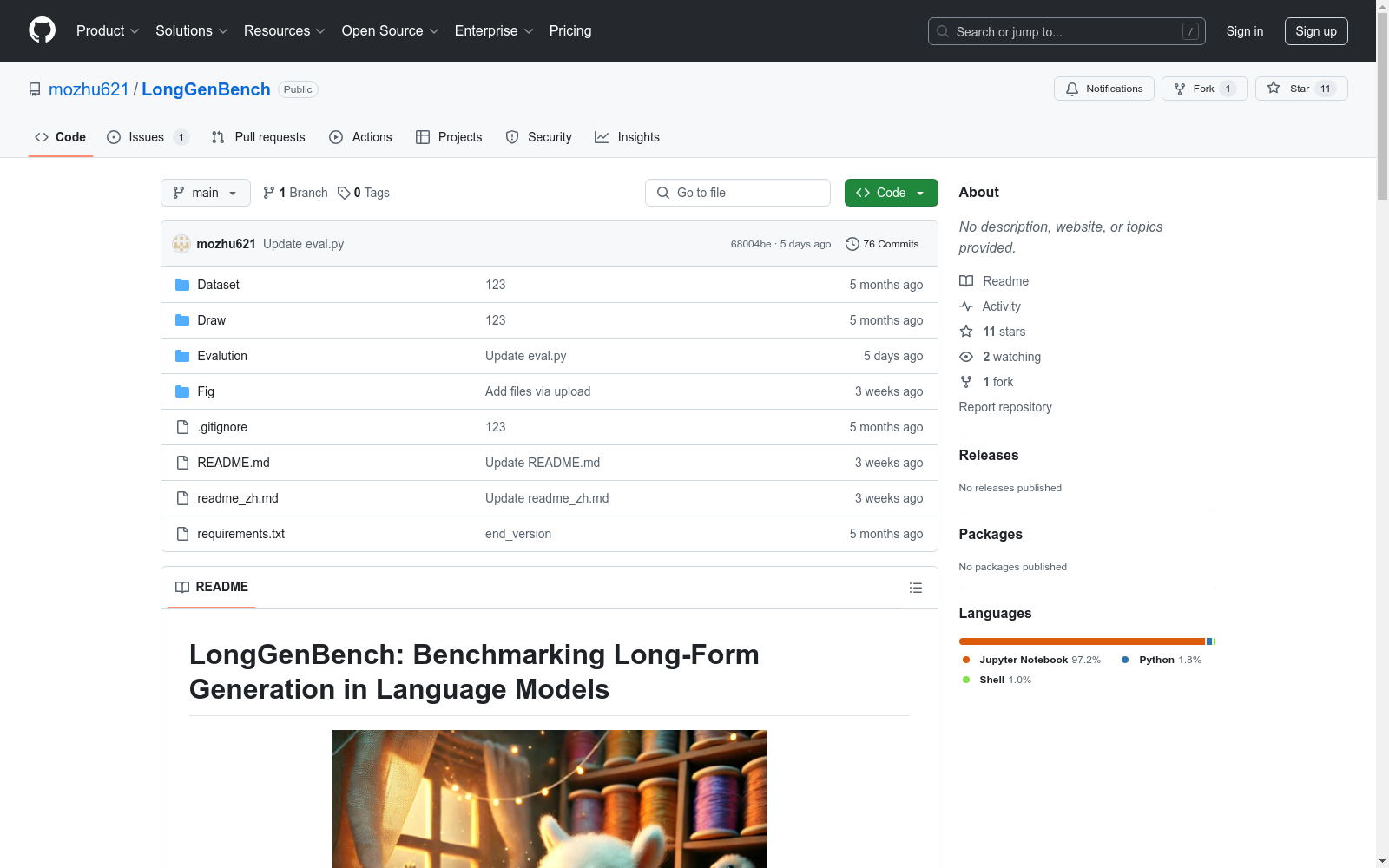This screenshot has height=868, width=1389.
Task: Click the blue Python legend dot
Action: [1125, 660]
